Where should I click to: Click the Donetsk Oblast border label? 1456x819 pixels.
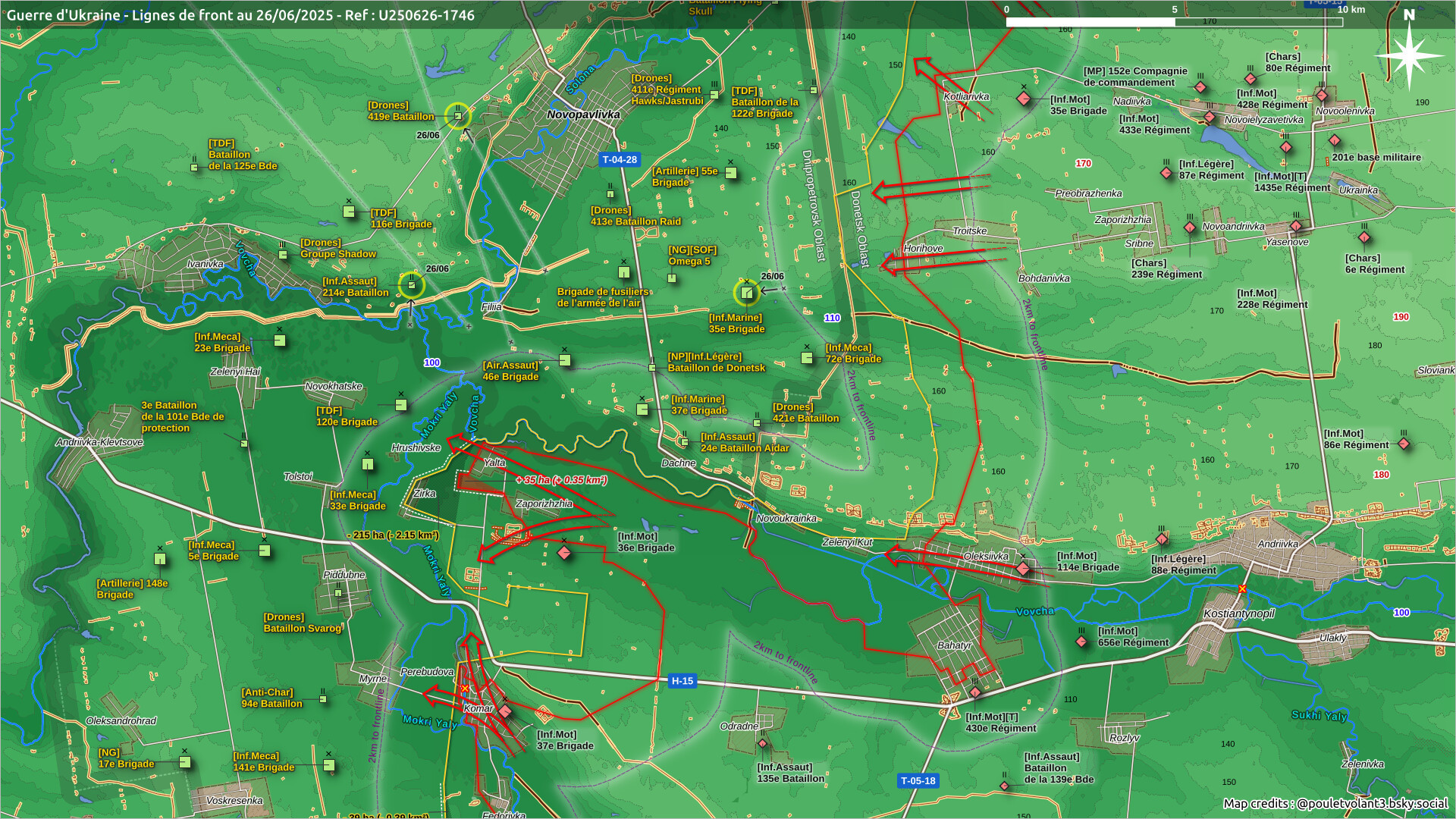[858, 229]
